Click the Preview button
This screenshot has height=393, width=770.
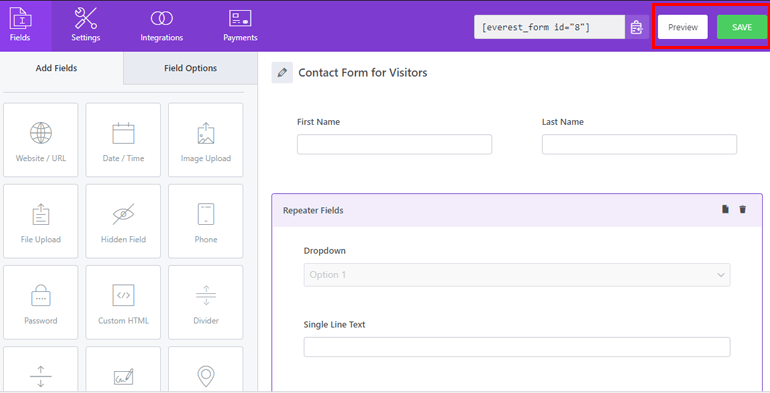683,27
